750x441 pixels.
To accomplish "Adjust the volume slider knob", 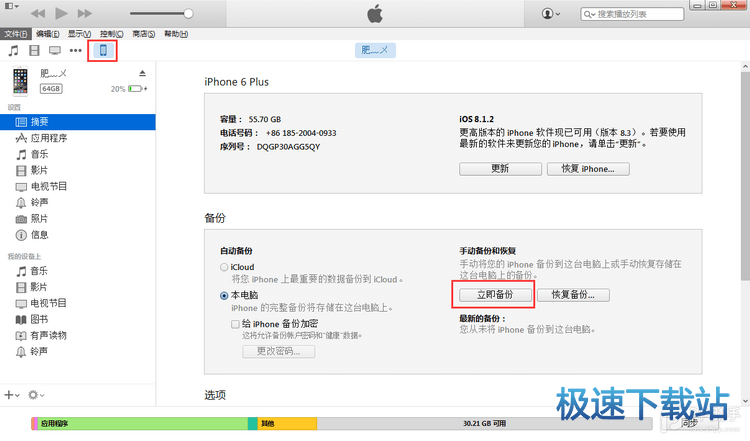I will (188, 14).
